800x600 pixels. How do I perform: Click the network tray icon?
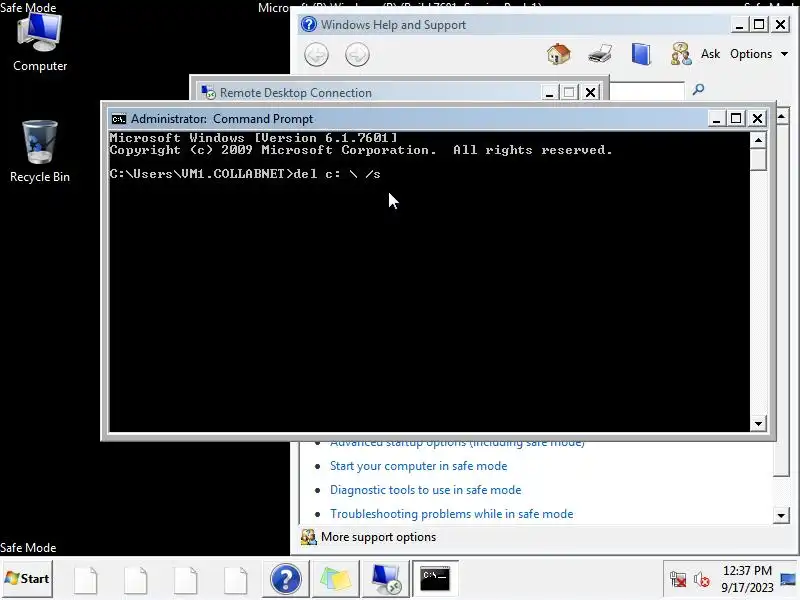(678, 580)
